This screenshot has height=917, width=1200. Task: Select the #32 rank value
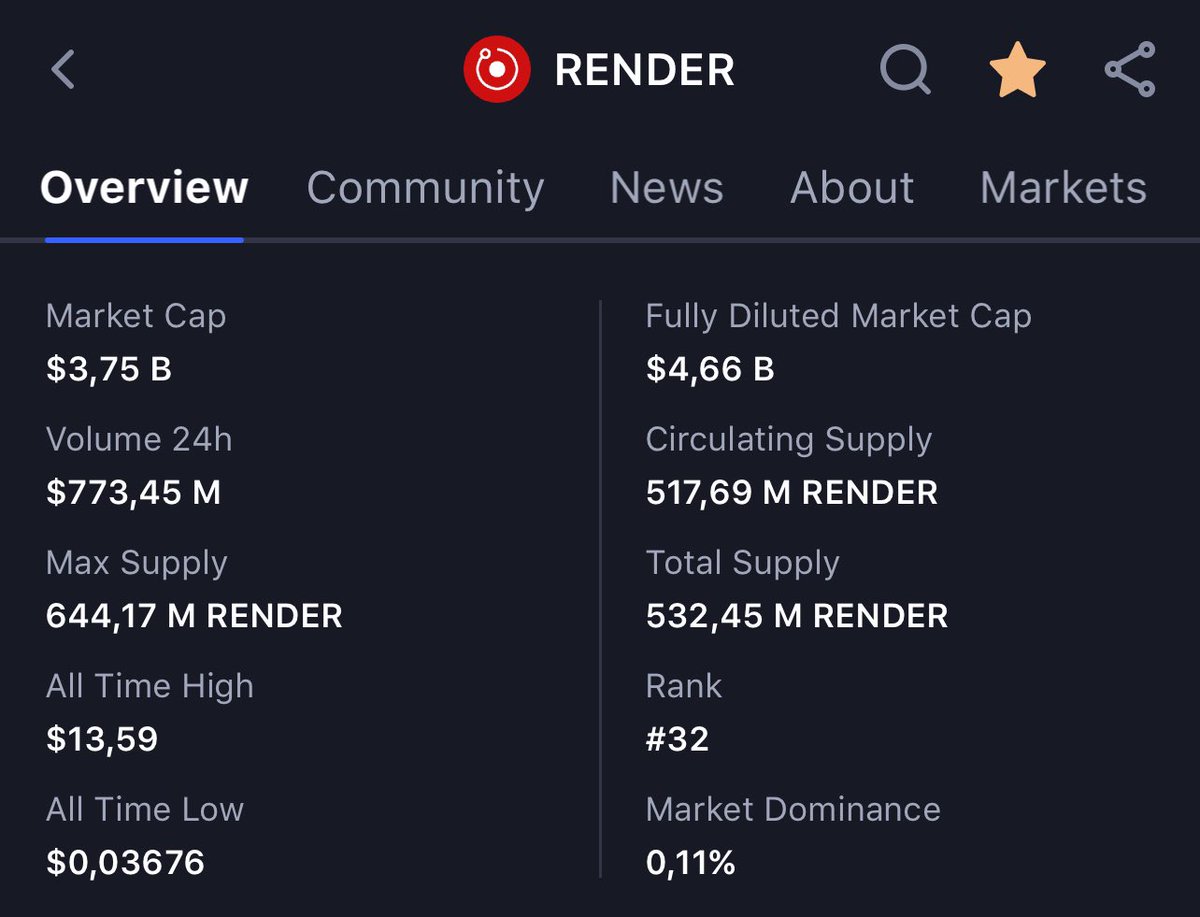[x=678, y=740]
